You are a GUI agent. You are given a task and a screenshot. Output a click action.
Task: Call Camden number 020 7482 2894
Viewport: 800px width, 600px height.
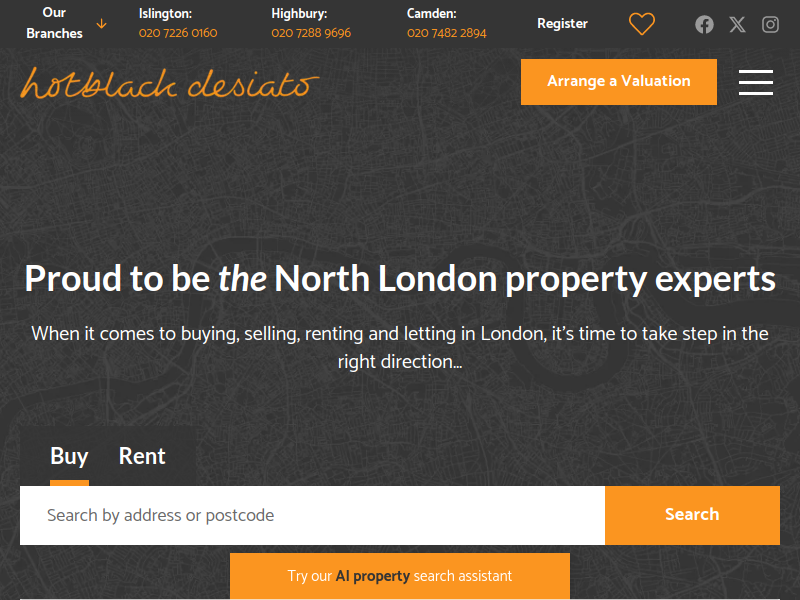click(x=446, y=33)
